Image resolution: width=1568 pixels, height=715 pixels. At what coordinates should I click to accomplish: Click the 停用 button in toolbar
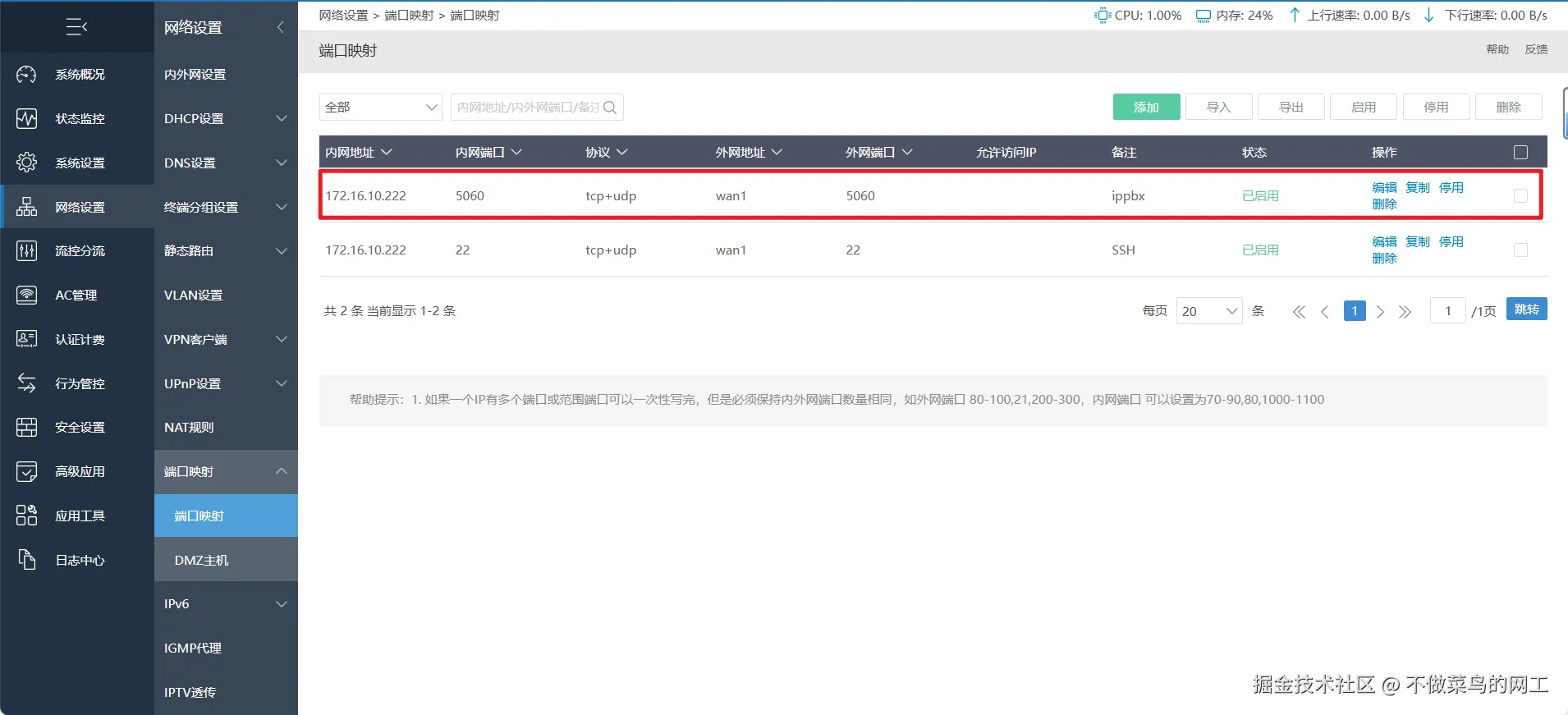click(1436, 108)
